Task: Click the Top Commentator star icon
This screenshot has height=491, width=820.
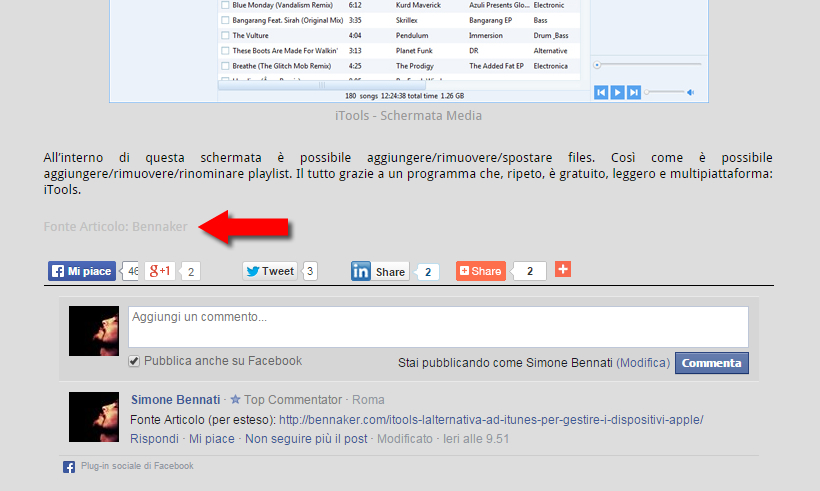Action: click(235, 399)
